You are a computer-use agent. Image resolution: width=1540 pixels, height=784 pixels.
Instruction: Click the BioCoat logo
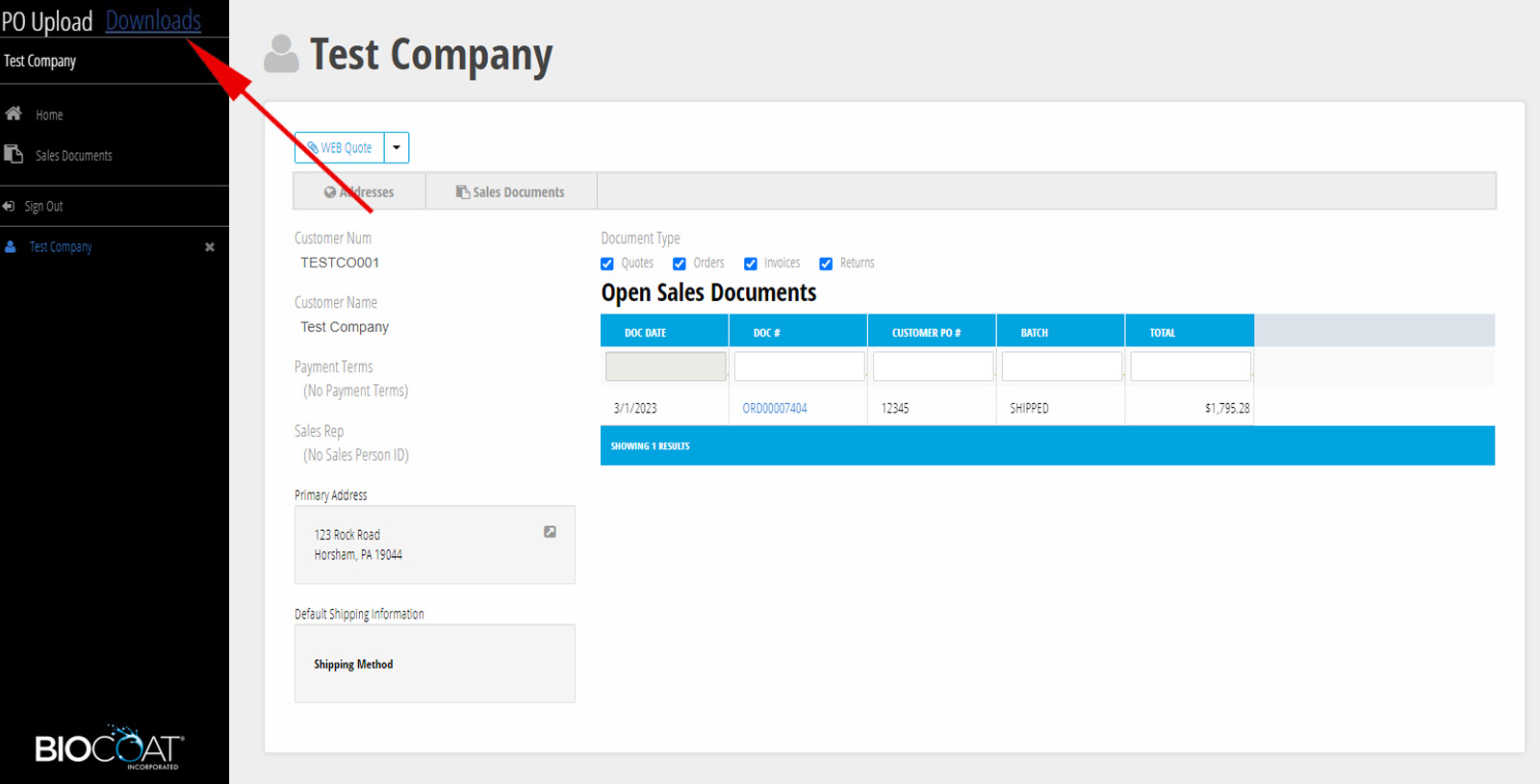(x=109, y=746)
